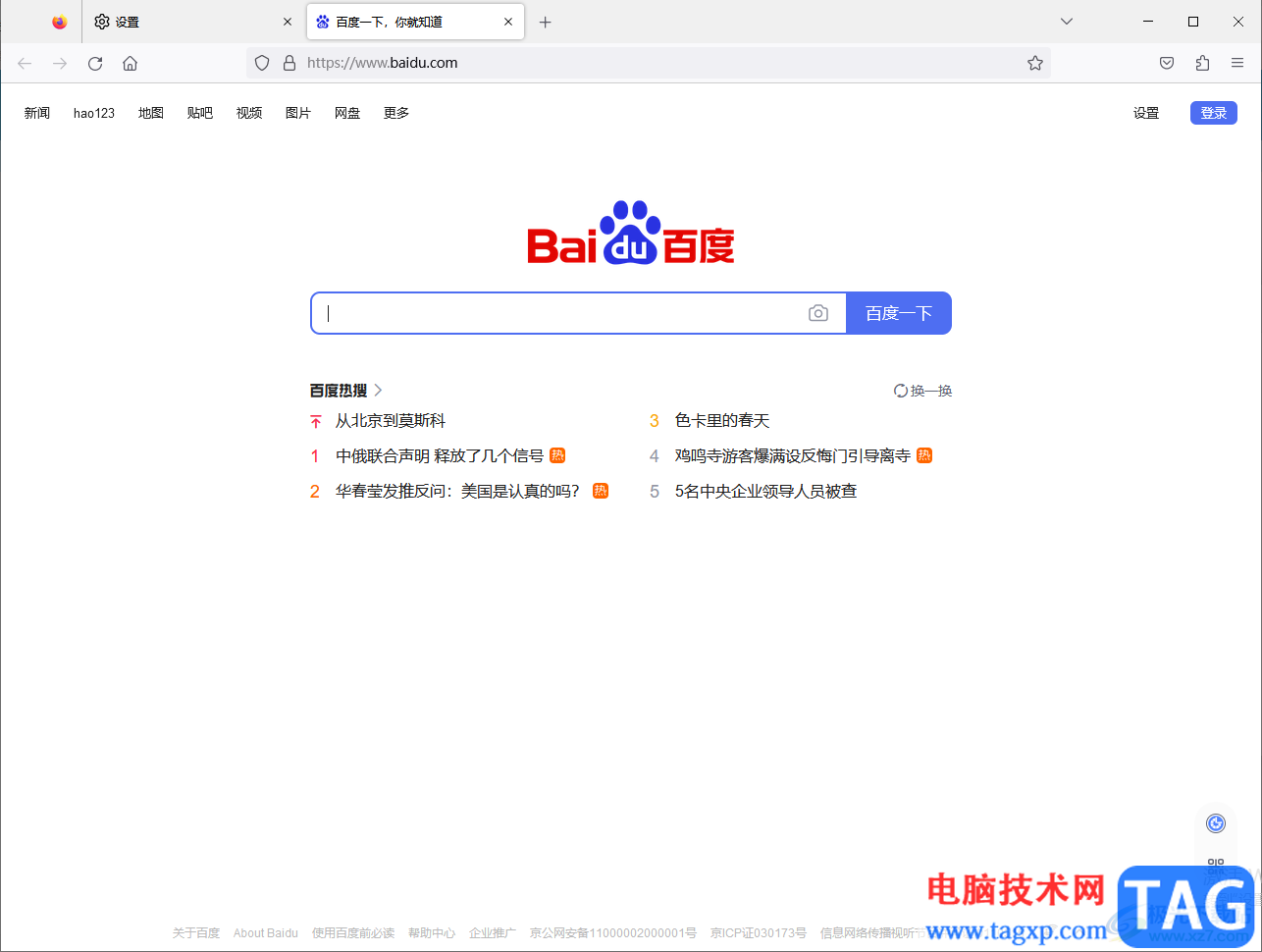Click rank number 3 beside 色卡里的春天
The width and height of the screenshot is (1262, 952).
tap(655, 421)
